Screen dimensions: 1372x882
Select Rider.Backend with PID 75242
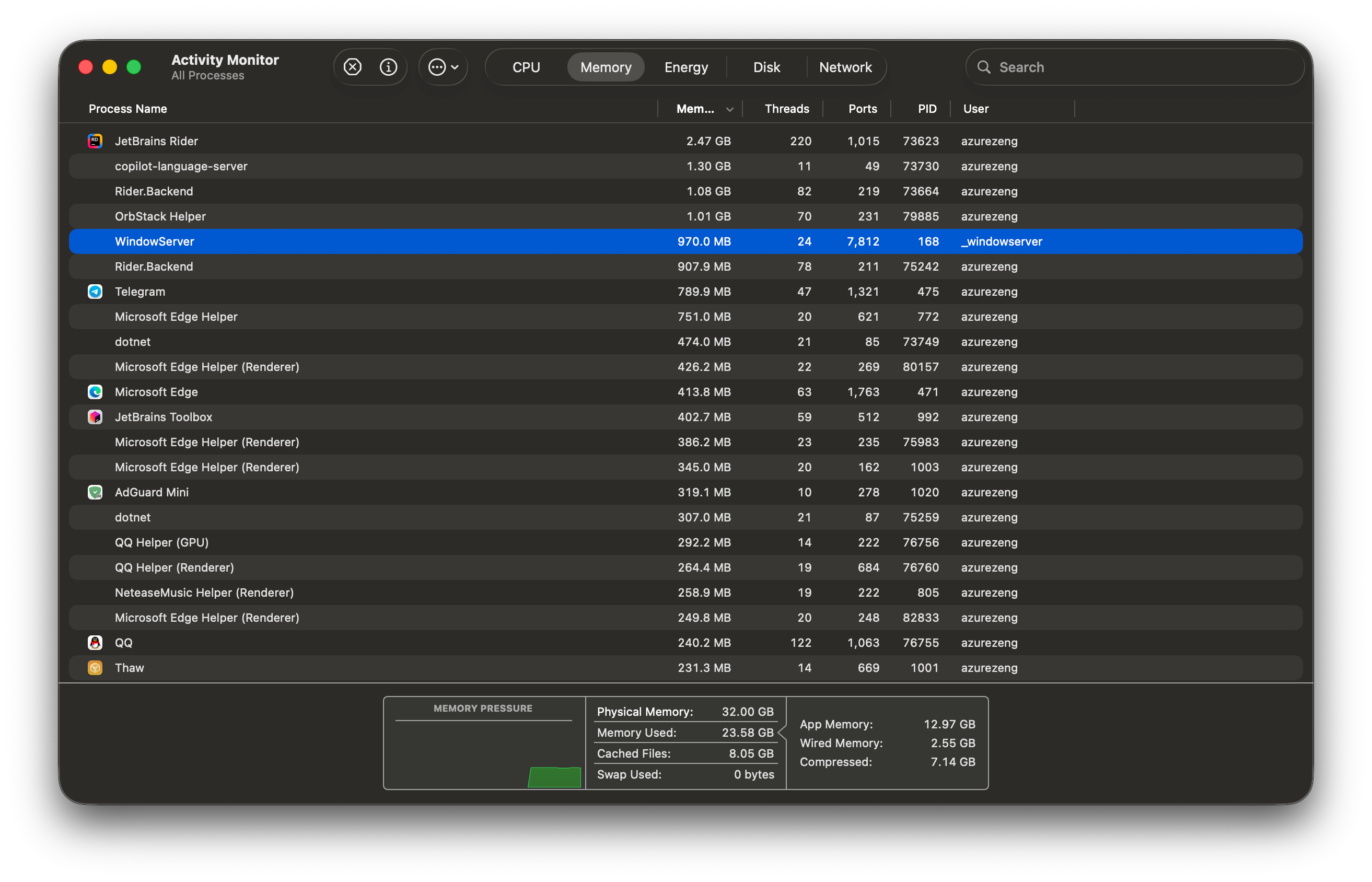686,267
